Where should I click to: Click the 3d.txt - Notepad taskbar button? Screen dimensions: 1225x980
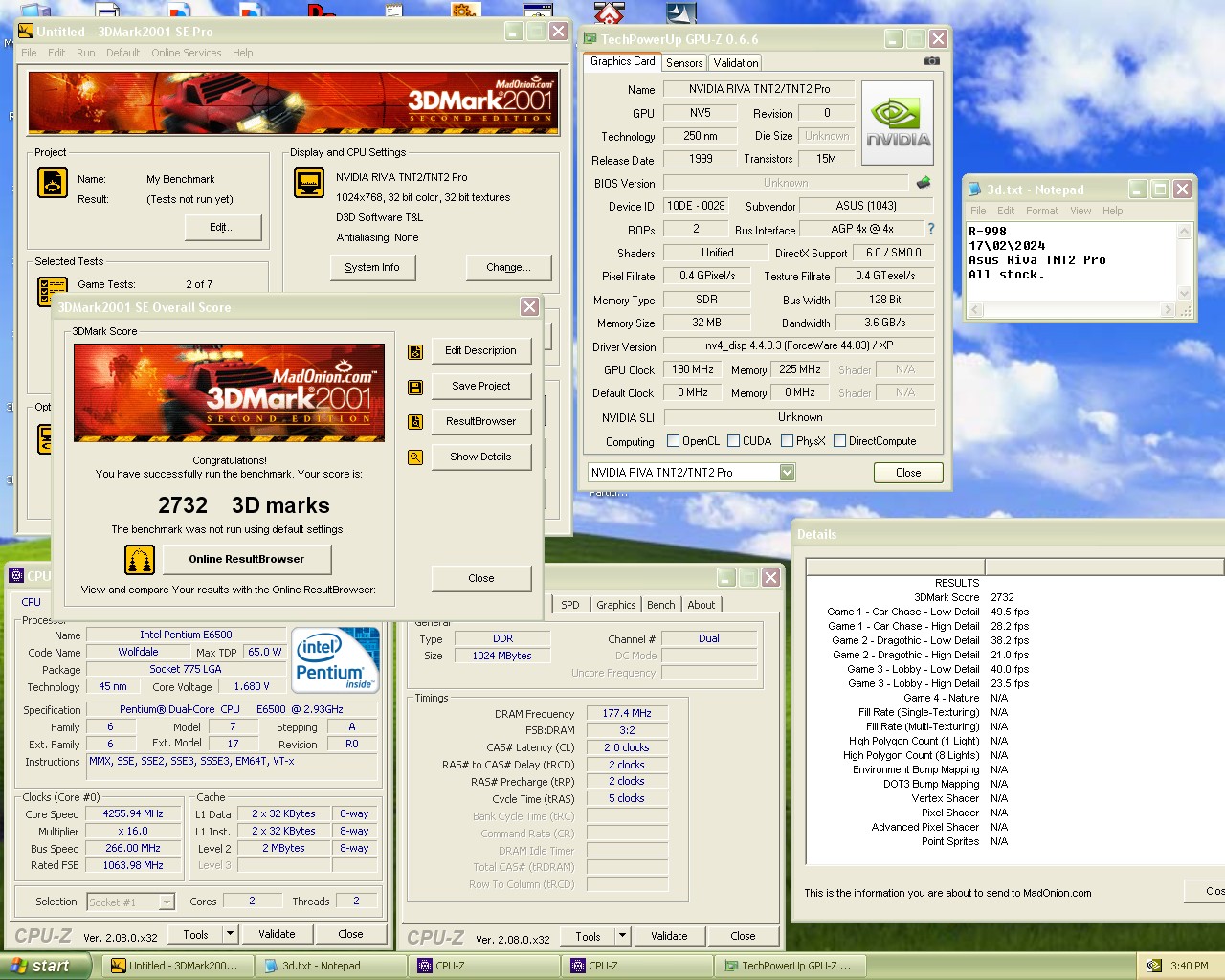333,966
